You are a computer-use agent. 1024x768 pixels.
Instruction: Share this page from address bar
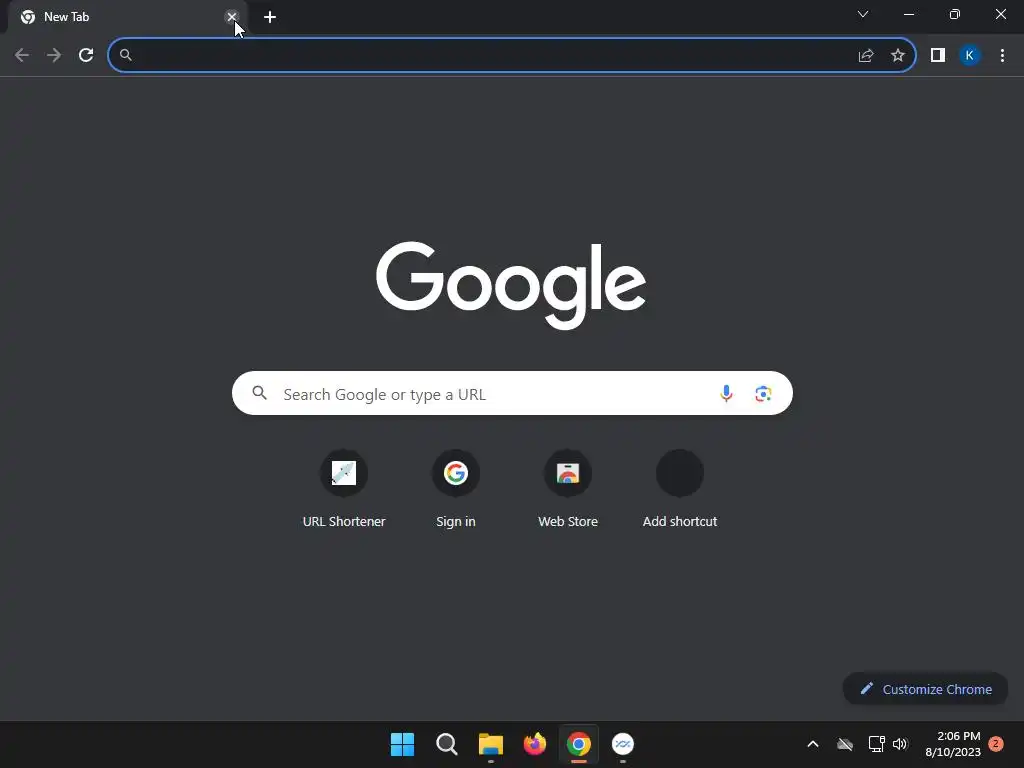click(x=866, y=56)
